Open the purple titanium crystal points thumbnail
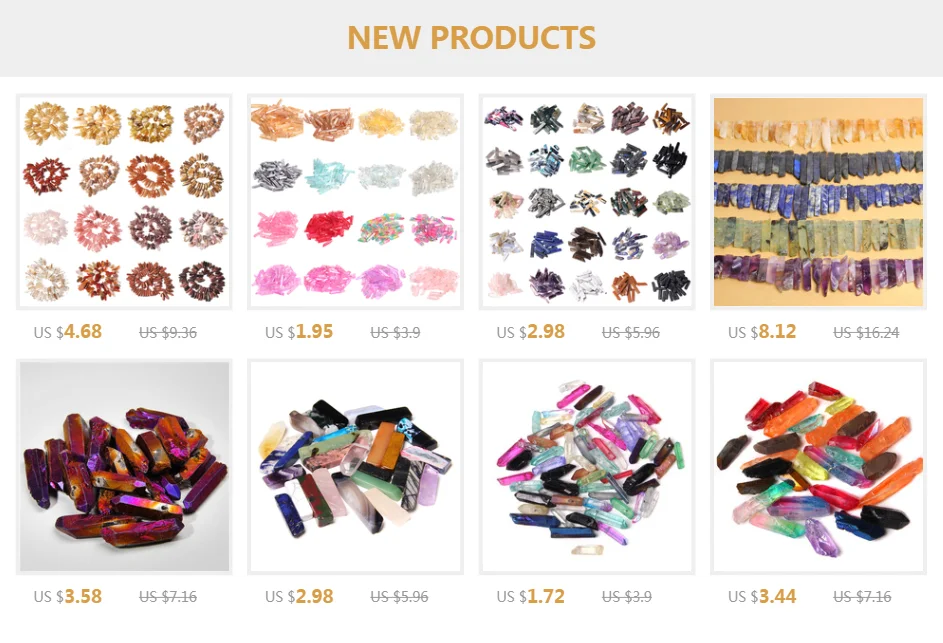The width and height of the screenshot is (943, 643). (x=124, y=467)
